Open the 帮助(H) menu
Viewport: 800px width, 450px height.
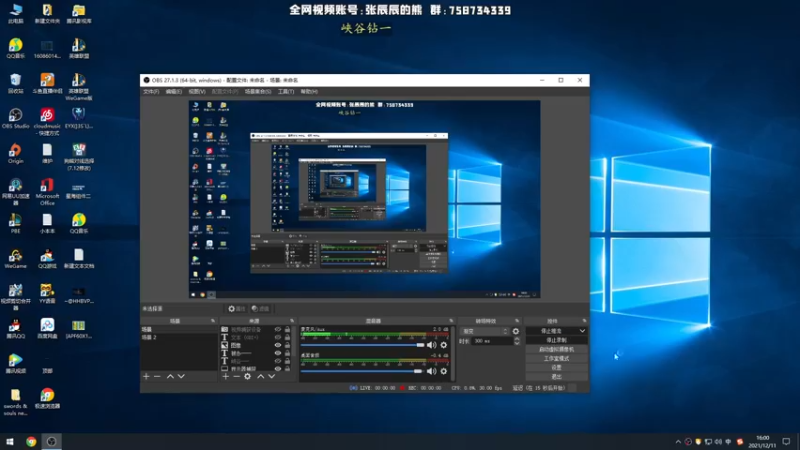(x=309, y=91)
